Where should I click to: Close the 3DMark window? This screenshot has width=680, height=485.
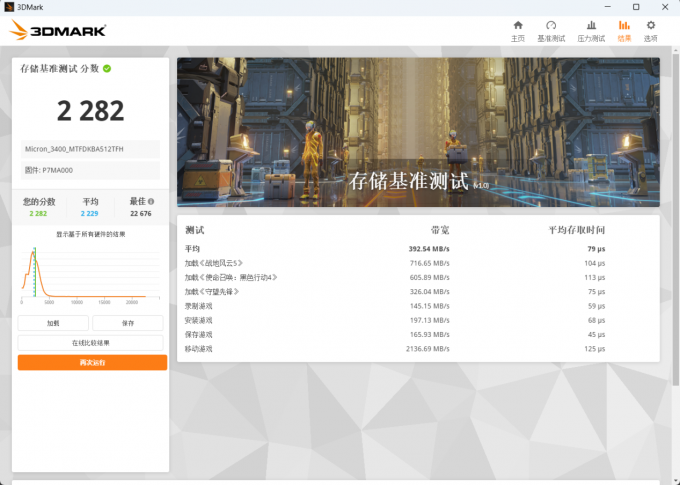tap(665, 7)
